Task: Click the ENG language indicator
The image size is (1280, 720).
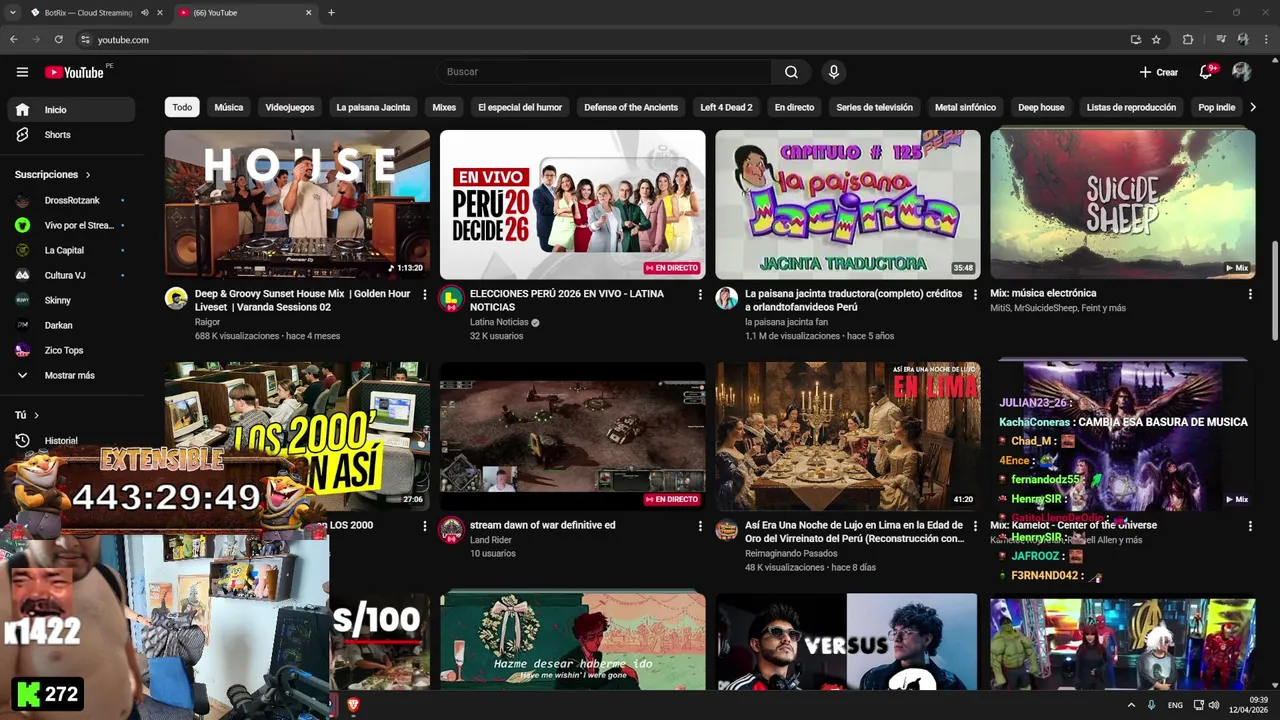Action: pyautogui.click(x=1173, y=705)
